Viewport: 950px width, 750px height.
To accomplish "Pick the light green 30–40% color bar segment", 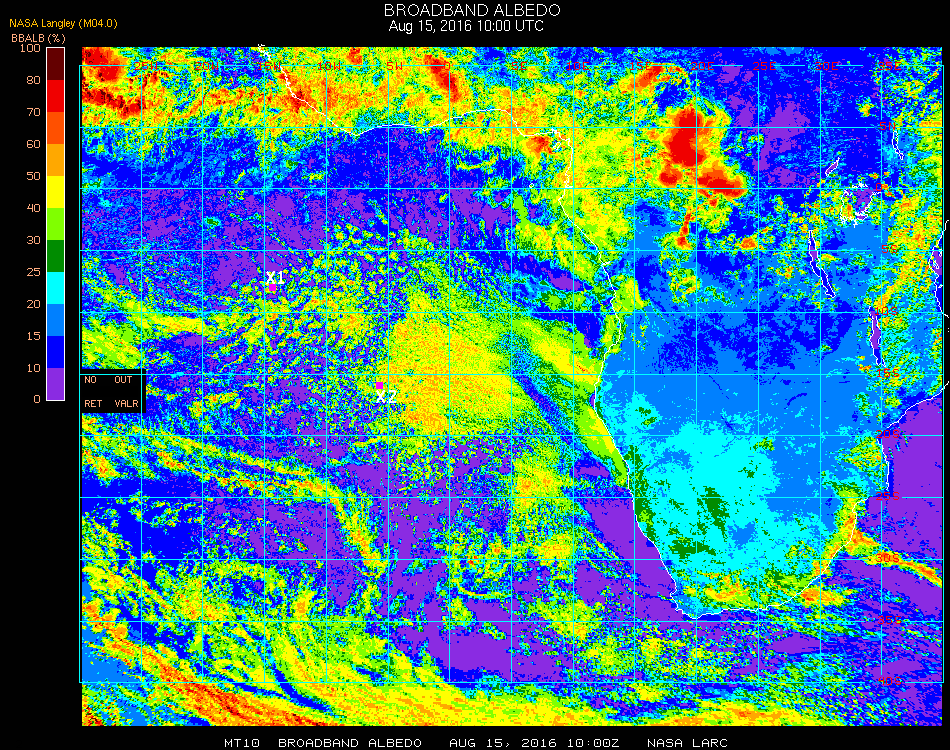I will coord(55,224).
